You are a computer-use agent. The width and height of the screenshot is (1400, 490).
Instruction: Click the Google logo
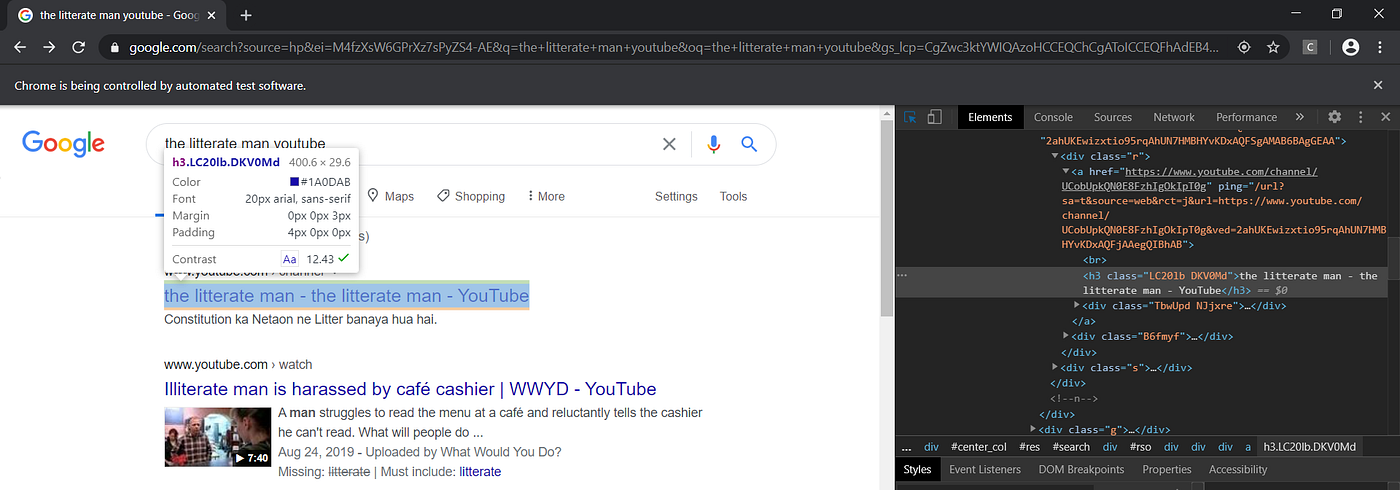point(63,144)
